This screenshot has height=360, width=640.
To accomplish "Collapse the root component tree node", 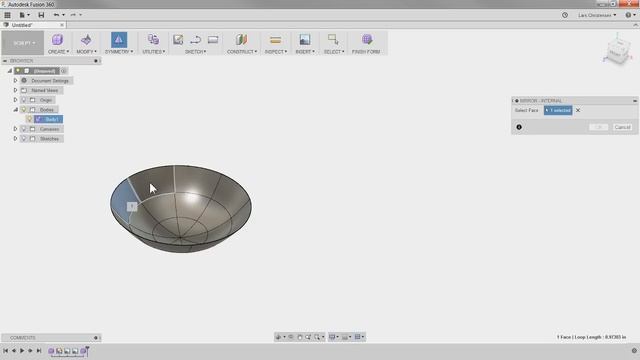I will 10,71.
